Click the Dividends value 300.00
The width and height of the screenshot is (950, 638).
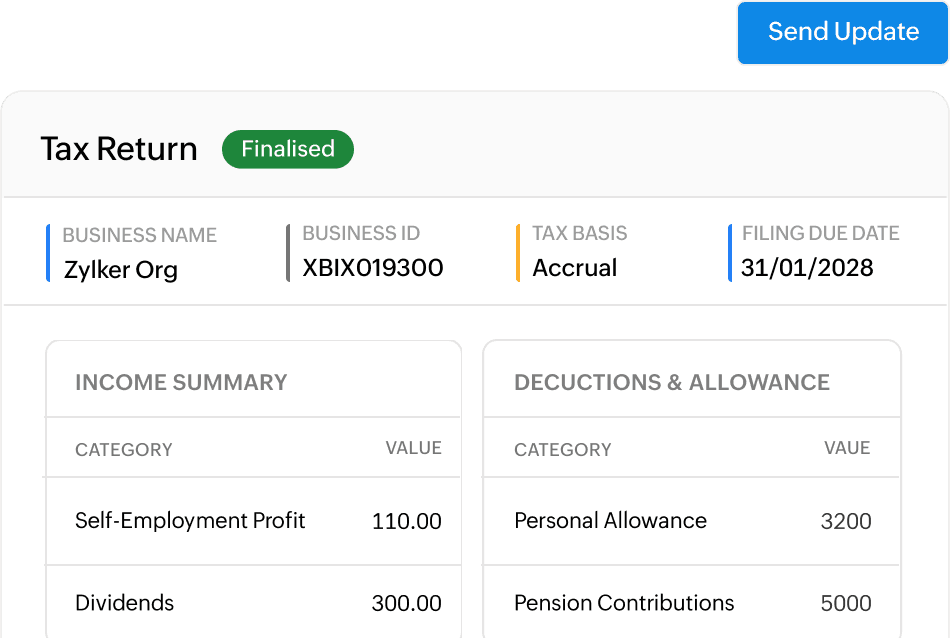pos(406,603)
